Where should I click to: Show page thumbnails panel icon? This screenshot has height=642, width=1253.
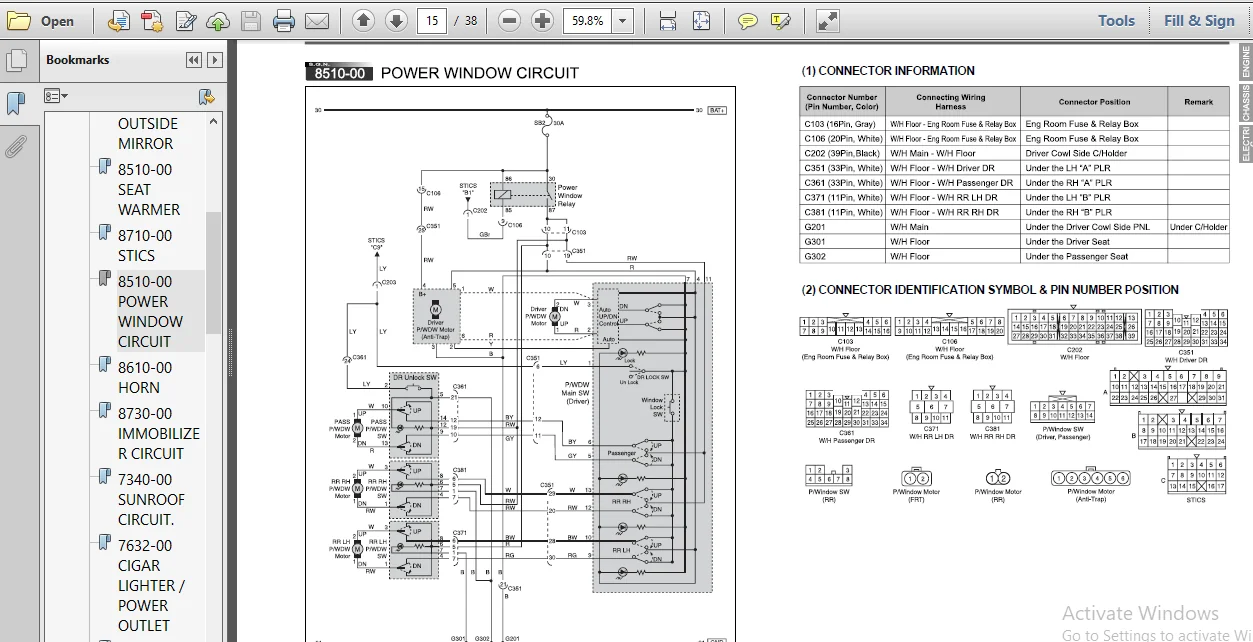[x=16, y=61]
